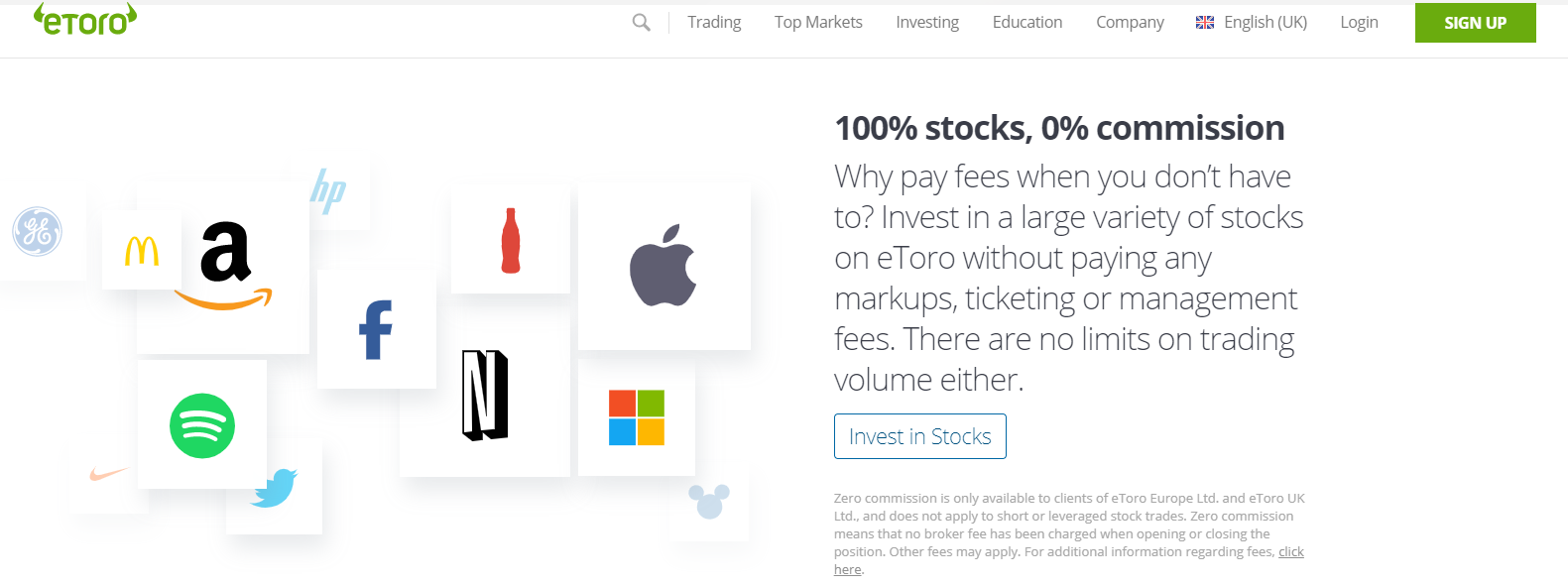Open the Education menu
Image resolution: width=1568 pixels, height=586 pixels.
1027,22
